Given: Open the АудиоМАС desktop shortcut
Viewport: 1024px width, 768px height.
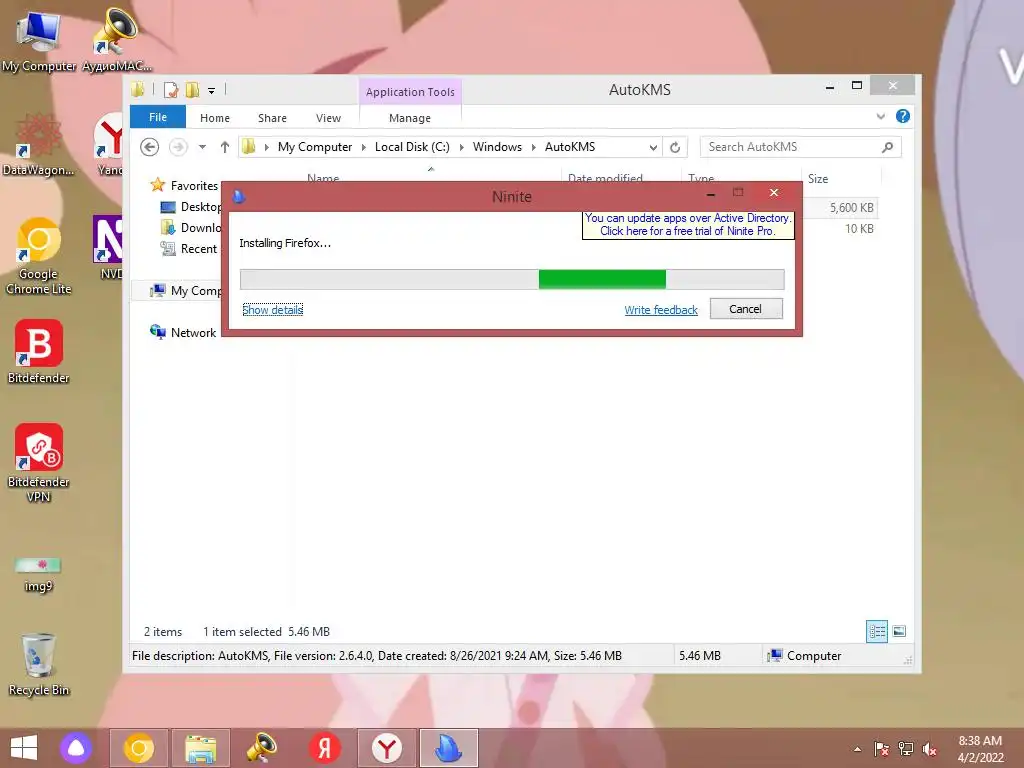Looking at the screenshot, I should click(x=116, y=39).
